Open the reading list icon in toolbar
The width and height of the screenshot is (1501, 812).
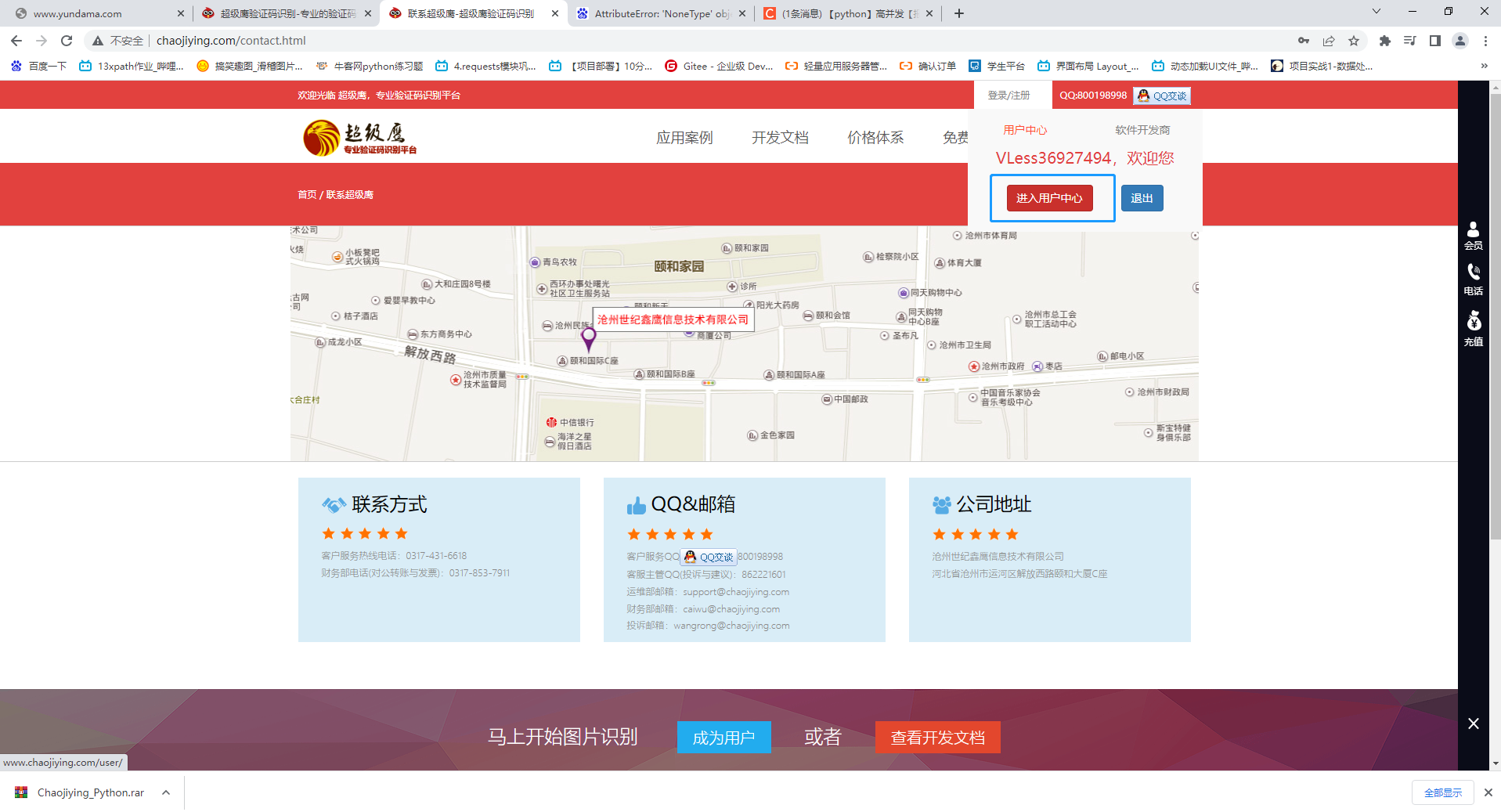coord(1410,41)
